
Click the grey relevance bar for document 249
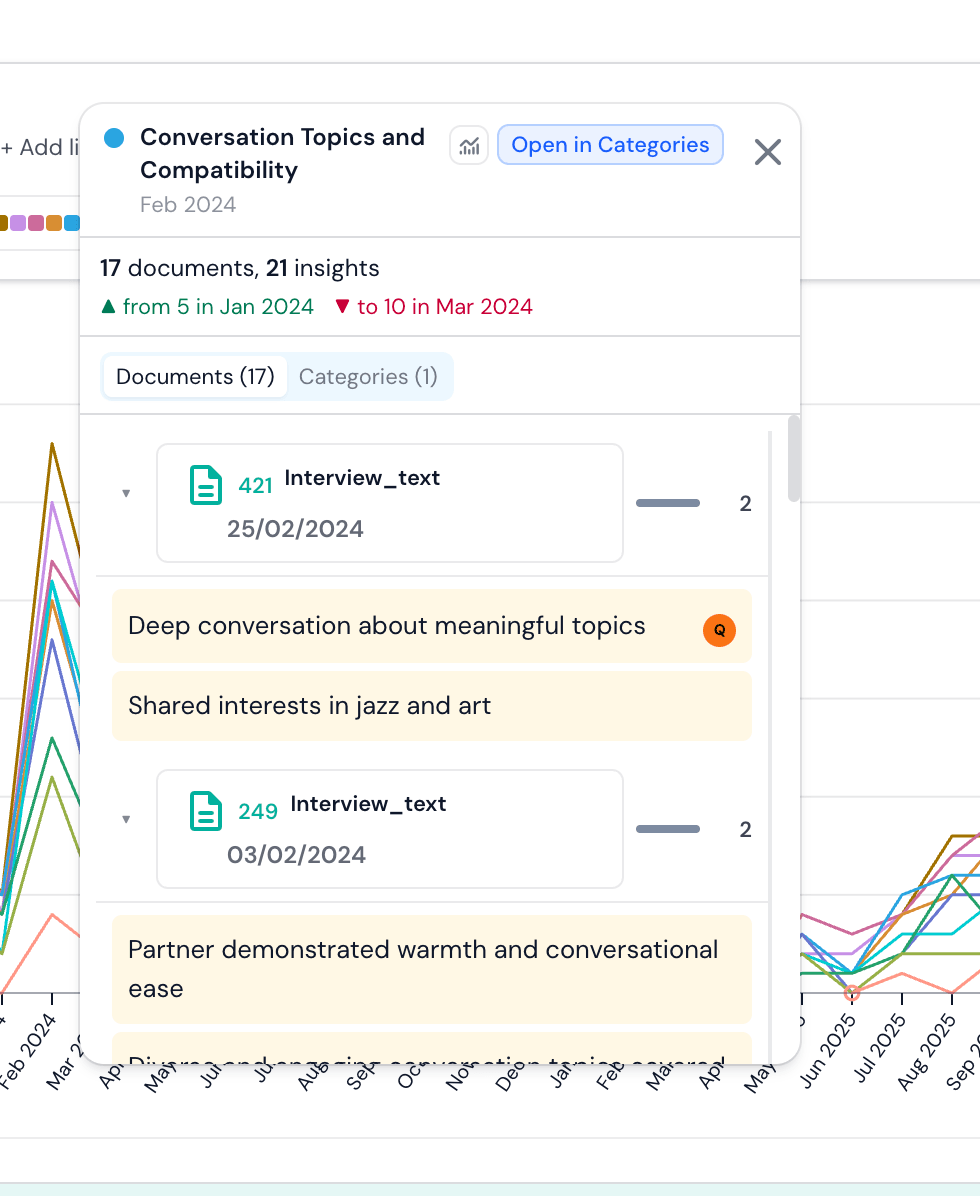tap(668, 829)
